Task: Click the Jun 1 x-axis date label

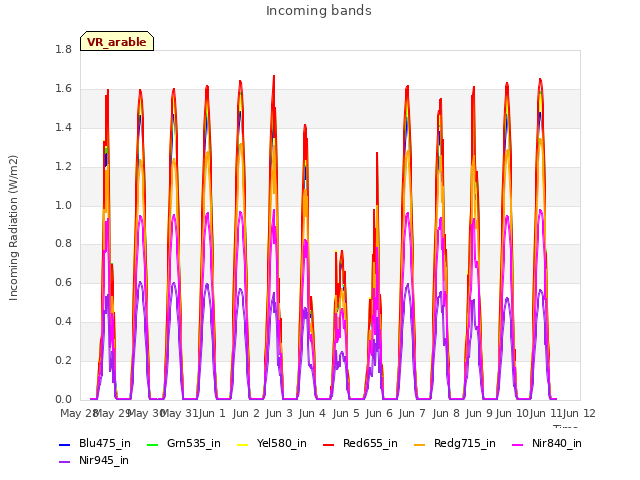Action: [212, 413]
